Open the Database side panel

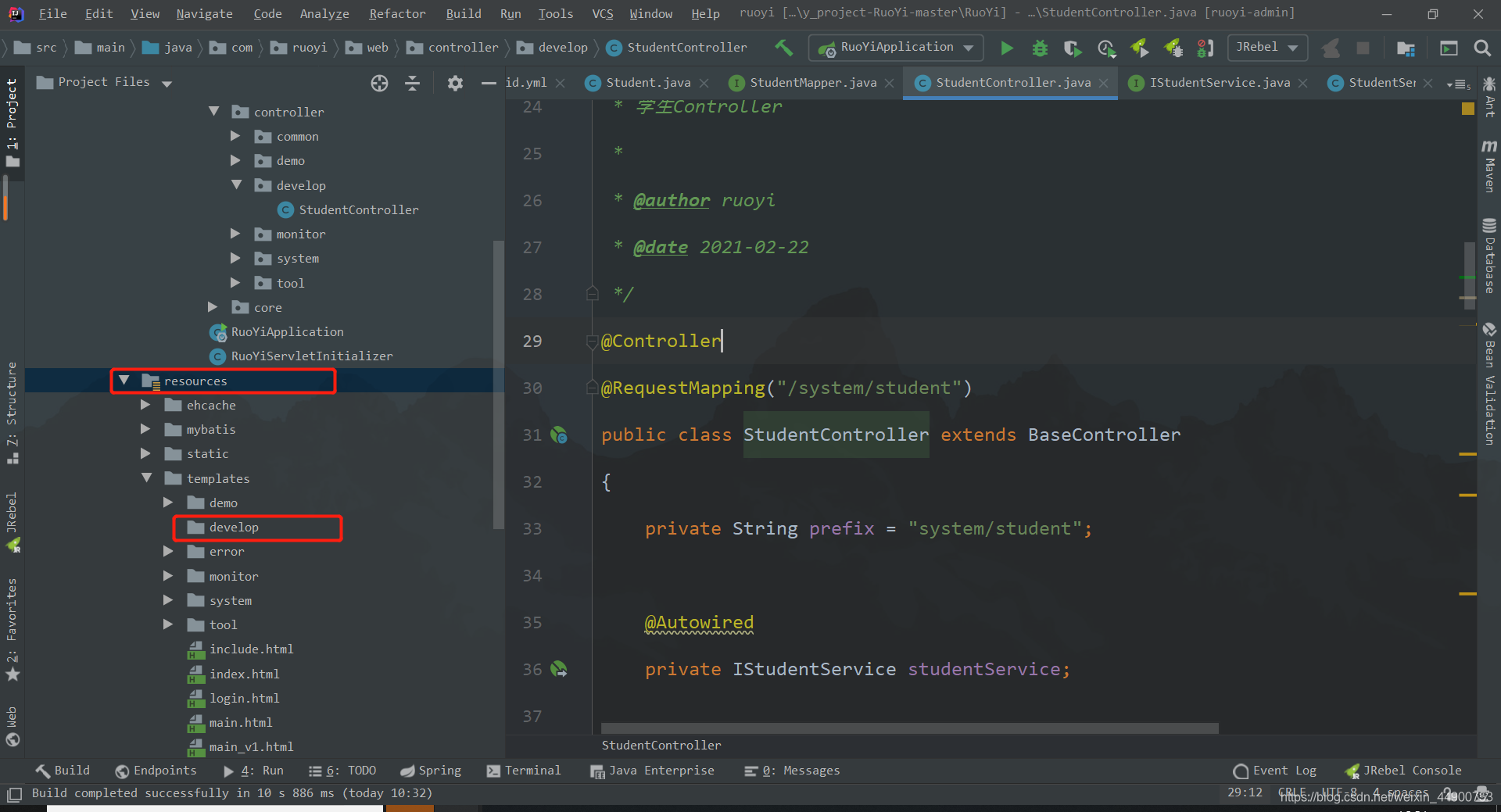point(1489,256)
